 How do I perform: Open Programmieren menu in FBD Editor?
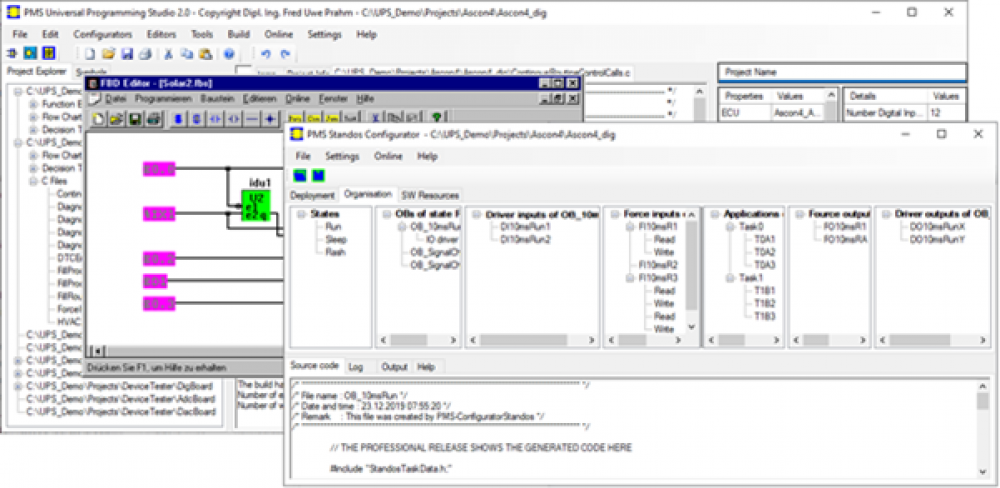(164, 99)
